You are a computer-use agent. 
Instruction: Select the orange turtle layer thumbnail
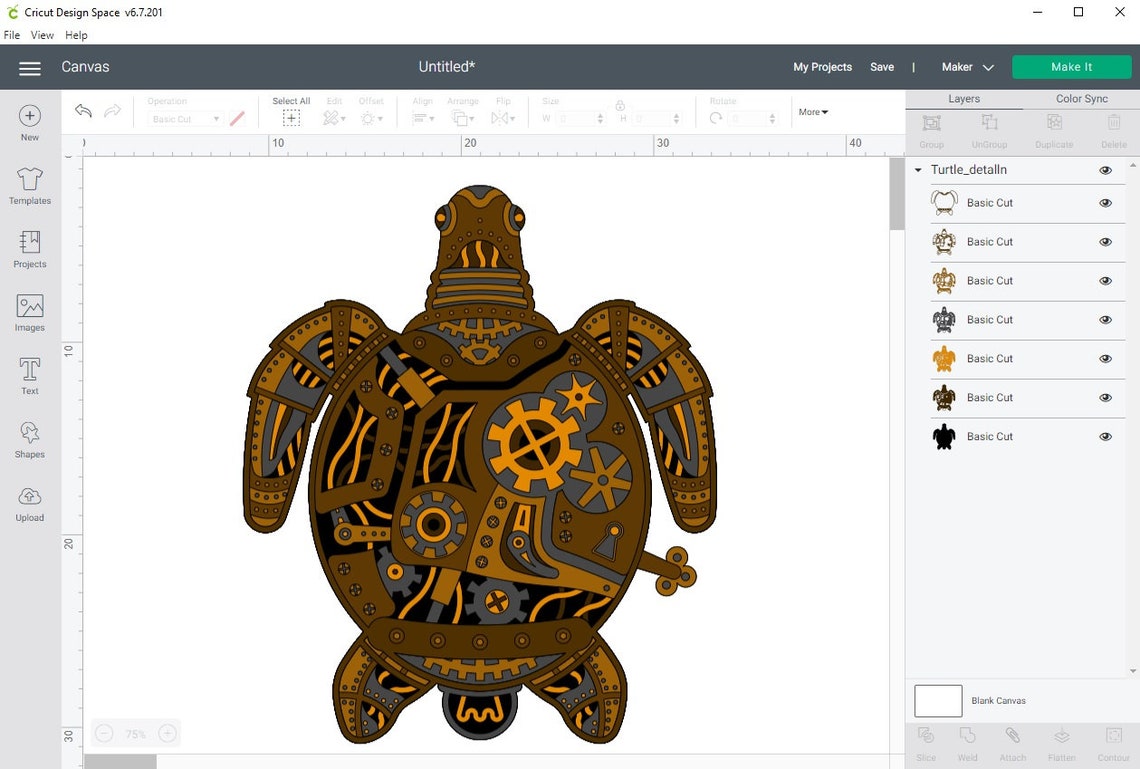(x=944, y=359)
